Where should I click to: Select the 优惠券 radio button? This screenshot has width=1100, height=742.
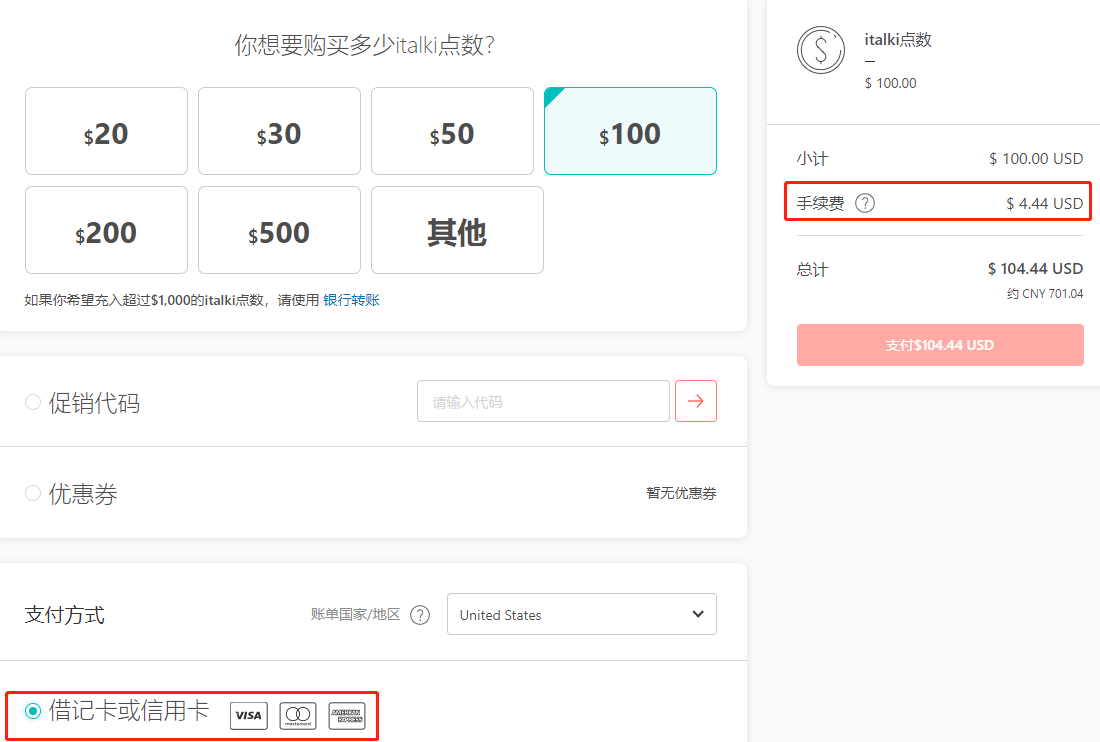point(31,492)
